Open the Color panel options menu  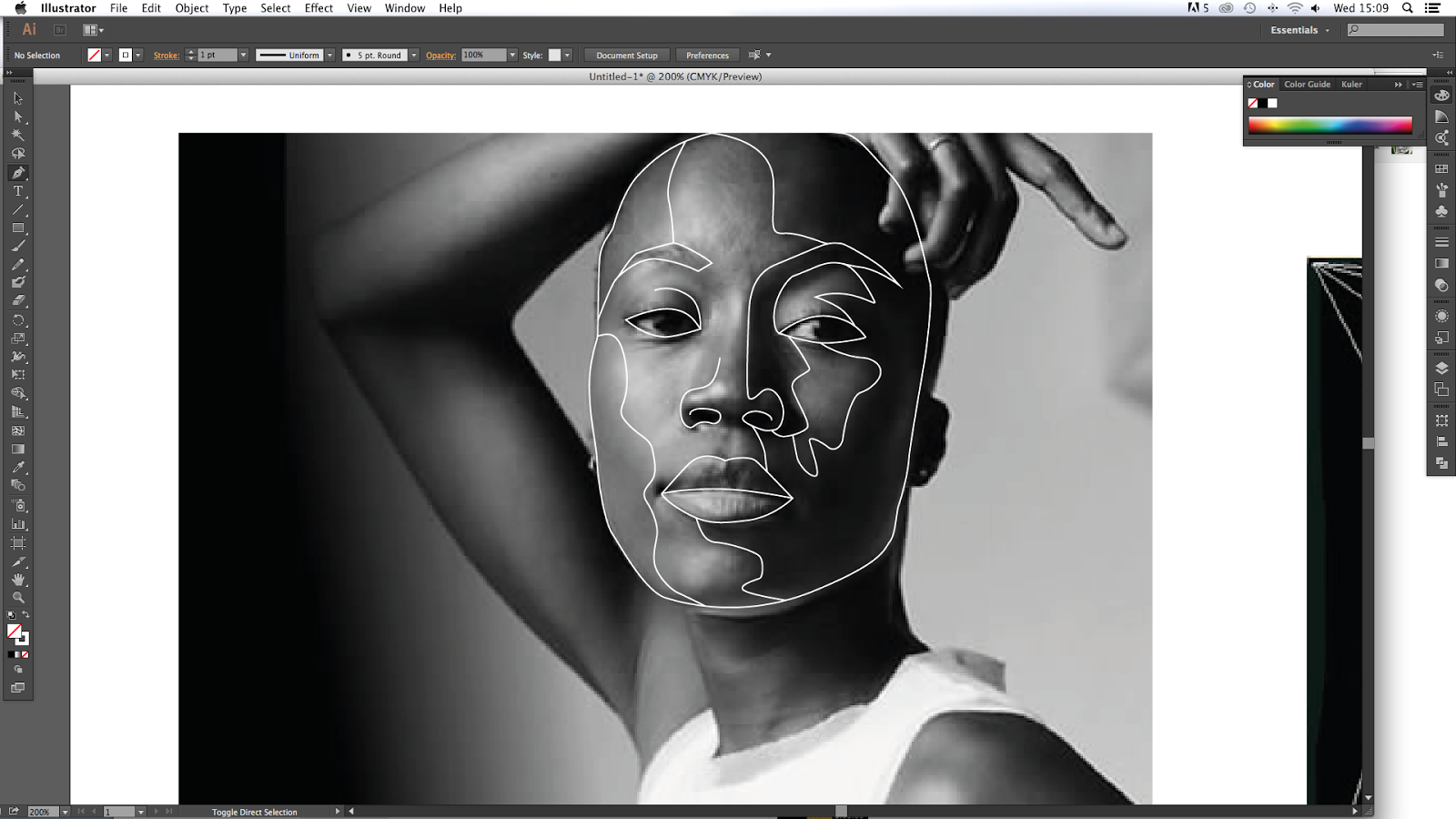pyautogui.click(x=1418, y=85)
